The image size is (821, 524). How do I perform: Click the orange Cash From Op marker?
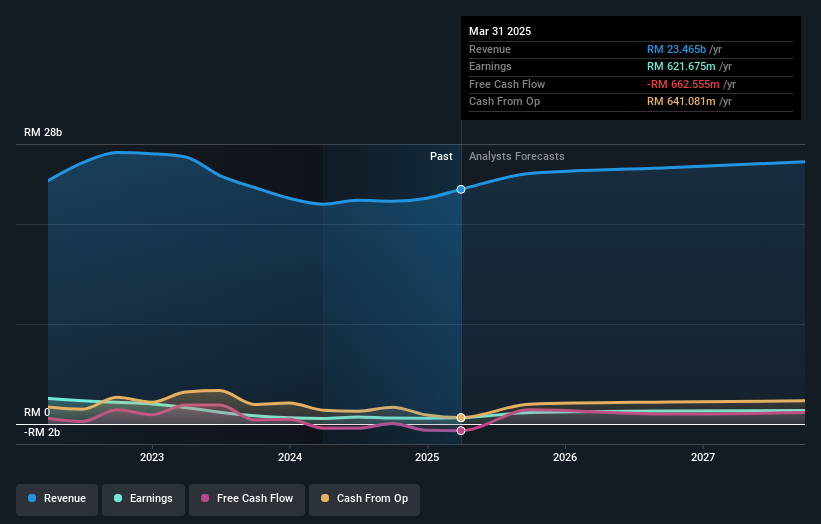461,418
